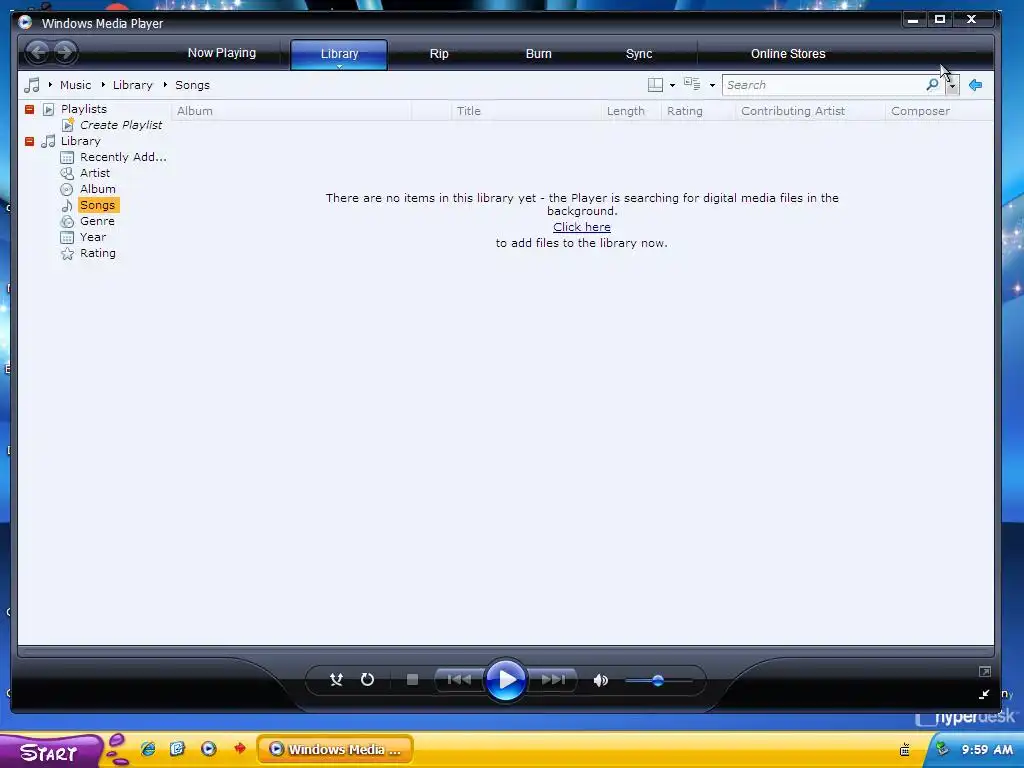Screen dimensions: 1024x768
Task: Expand the arrow before Songs breadcrumb
Action: pyautogui.click(x=165, y=85)
